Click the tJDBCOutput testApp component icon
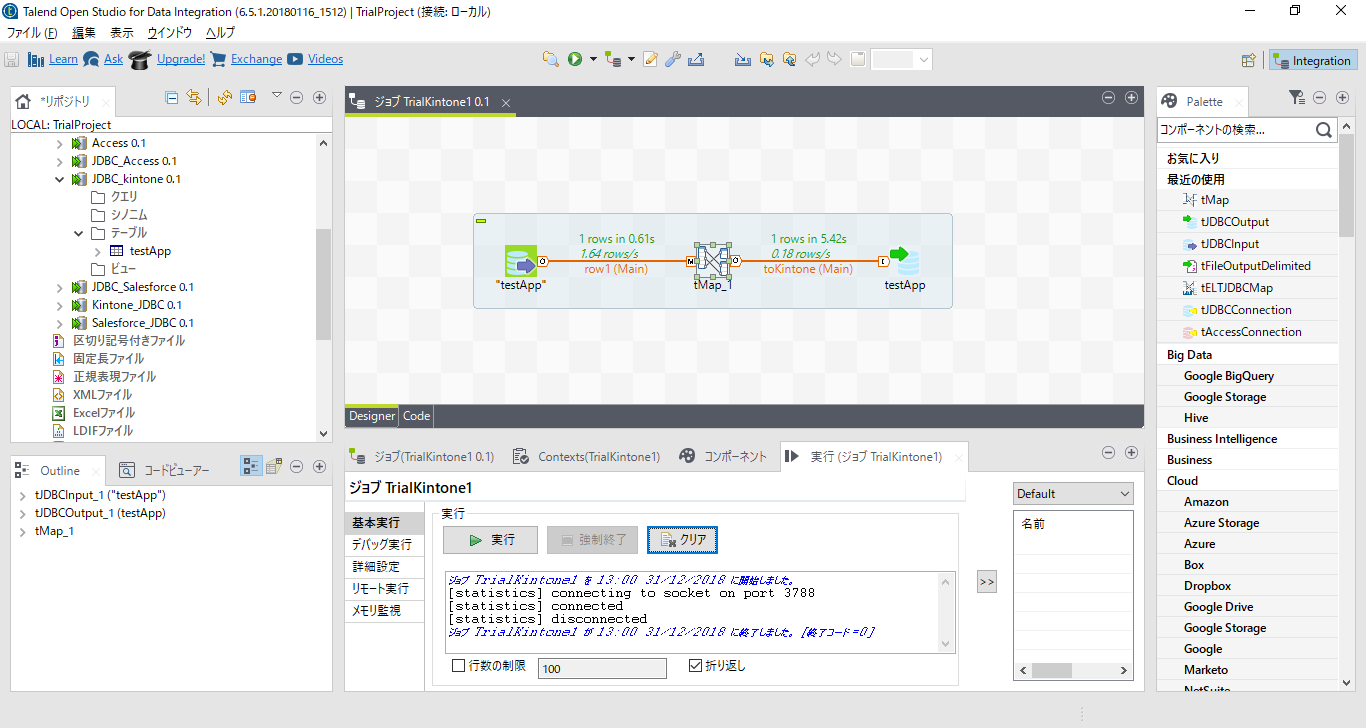1366x728 pixels. click(905, 261)
